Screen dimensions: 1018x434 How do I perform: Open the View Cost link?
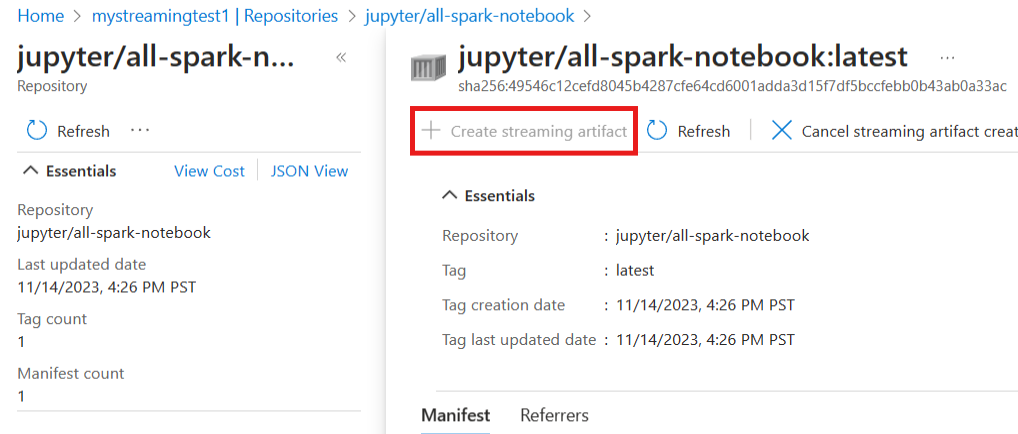click(209, 171)
